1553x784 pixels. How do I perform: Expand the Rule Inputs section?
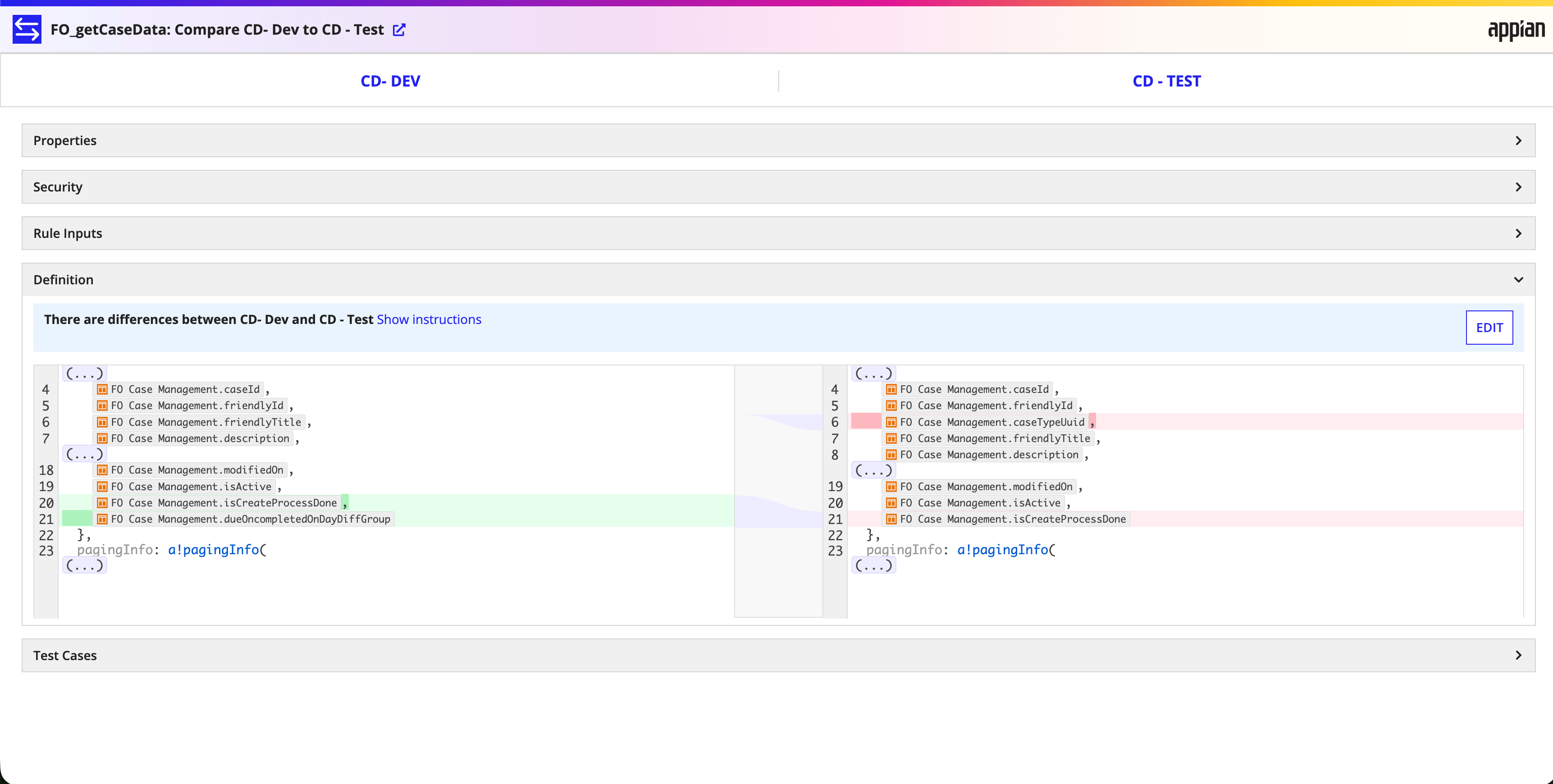pyautogui.click(x=778, y=233)
